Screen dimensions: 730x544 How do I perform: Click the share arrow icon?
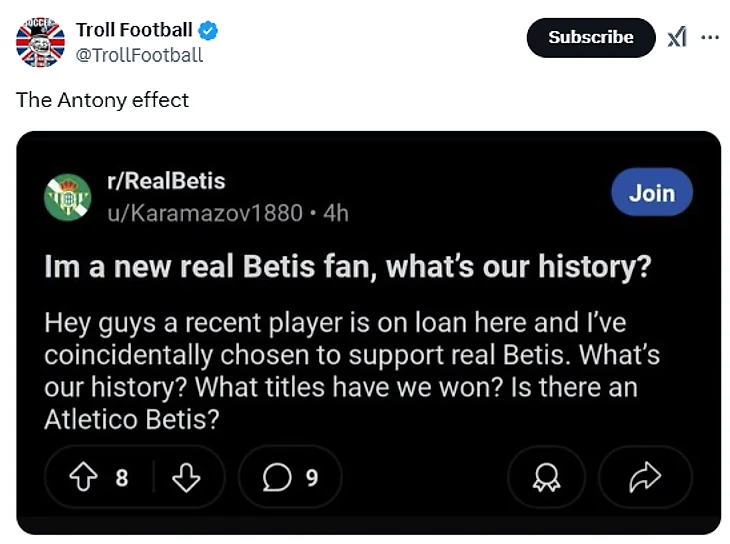pos(645,478)
